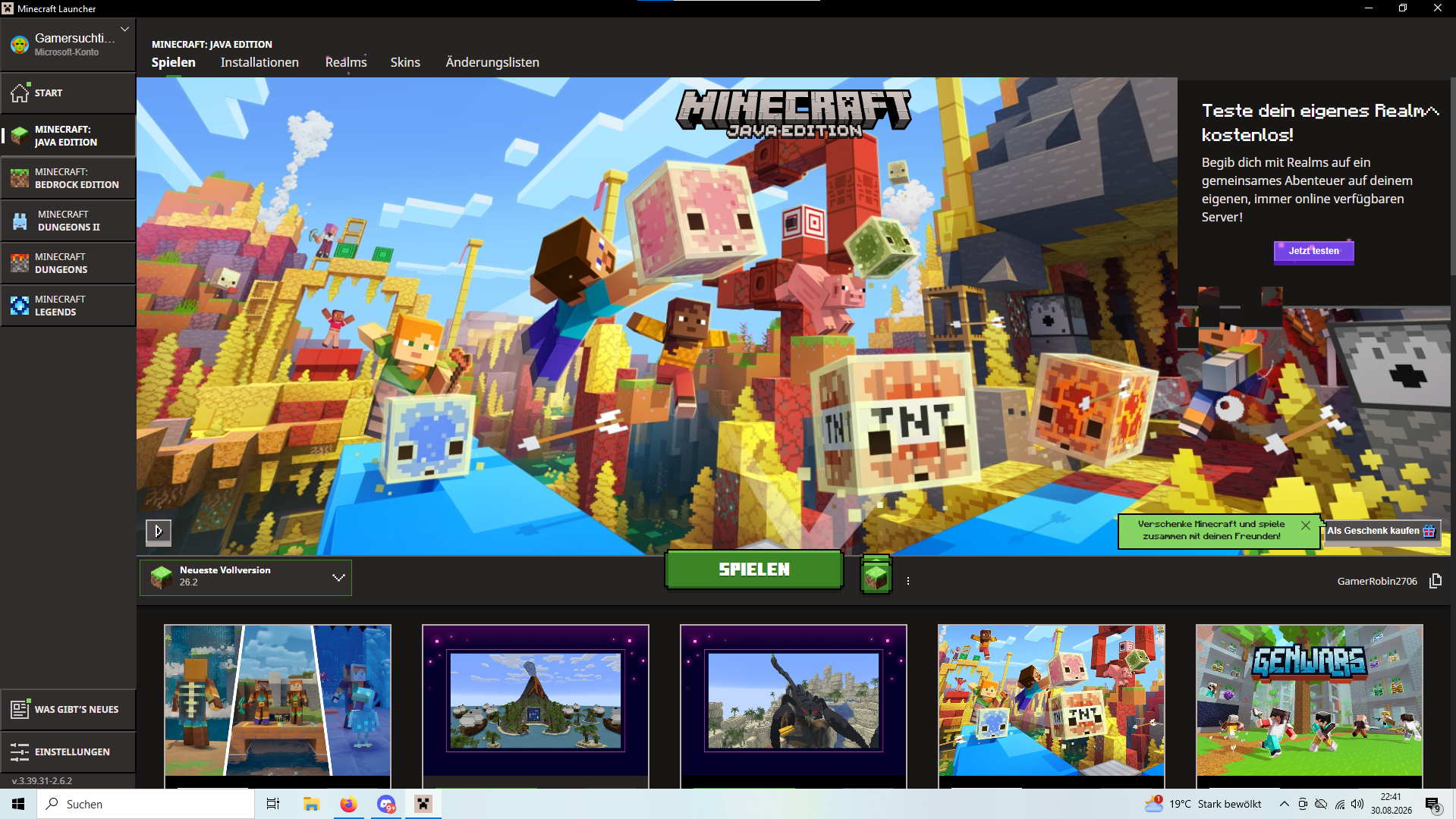Open the Wi-Fi network tray icon
This screenshot has height=819, width=1456.
click(x=1340, y=804)
